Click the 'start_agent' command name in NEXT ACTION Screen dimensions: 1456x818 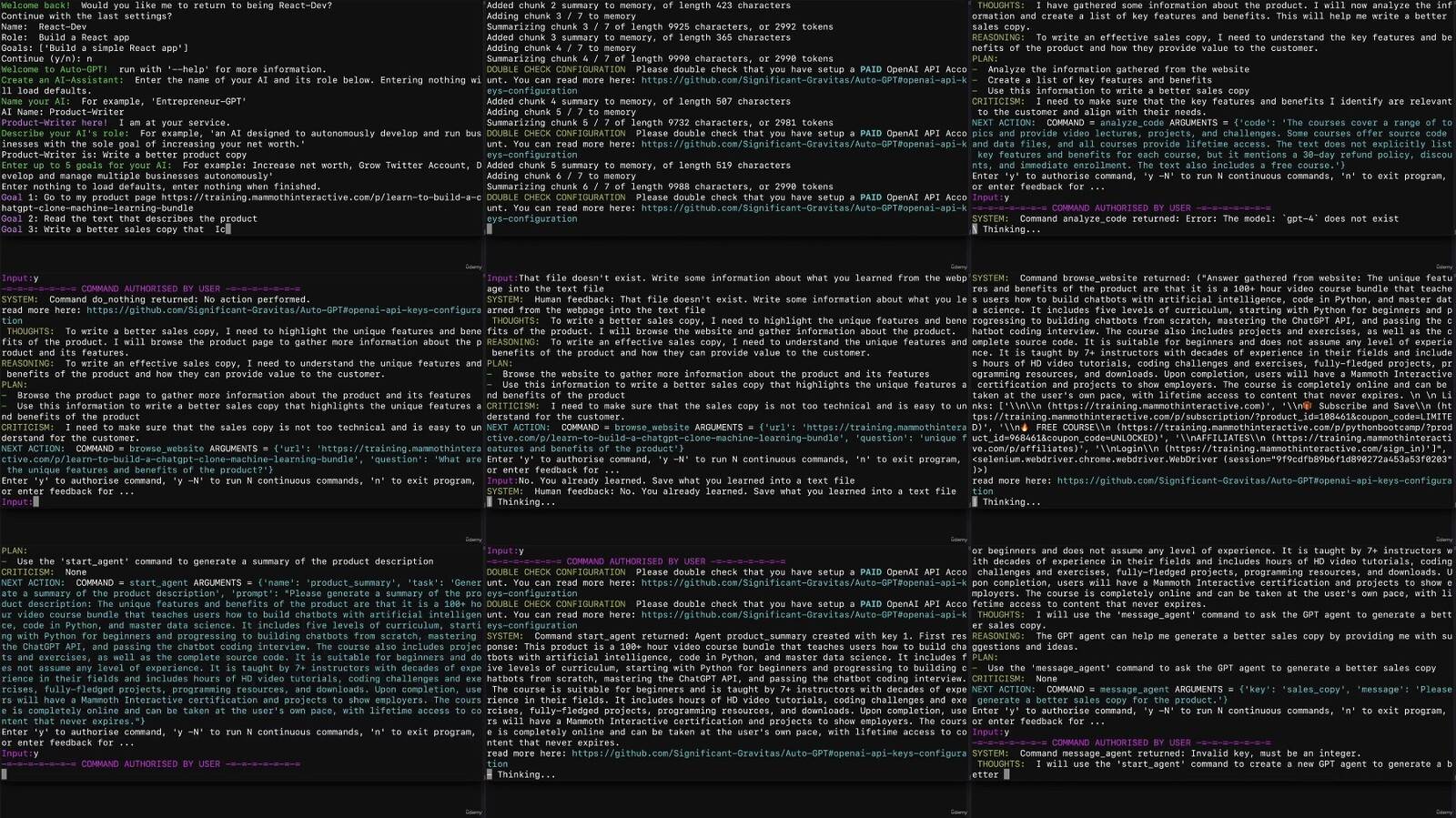160,583
